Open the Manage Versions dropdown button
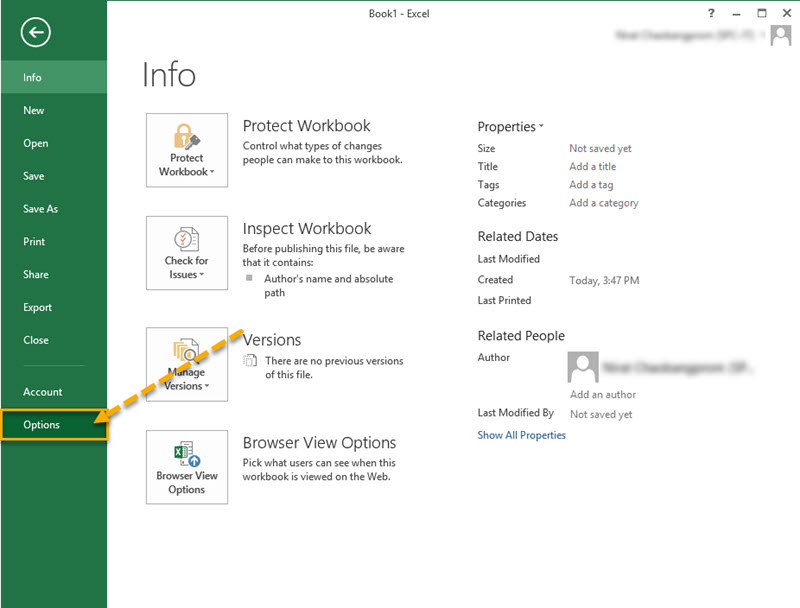Screen dimensions: 800x608 pos(187,364)
